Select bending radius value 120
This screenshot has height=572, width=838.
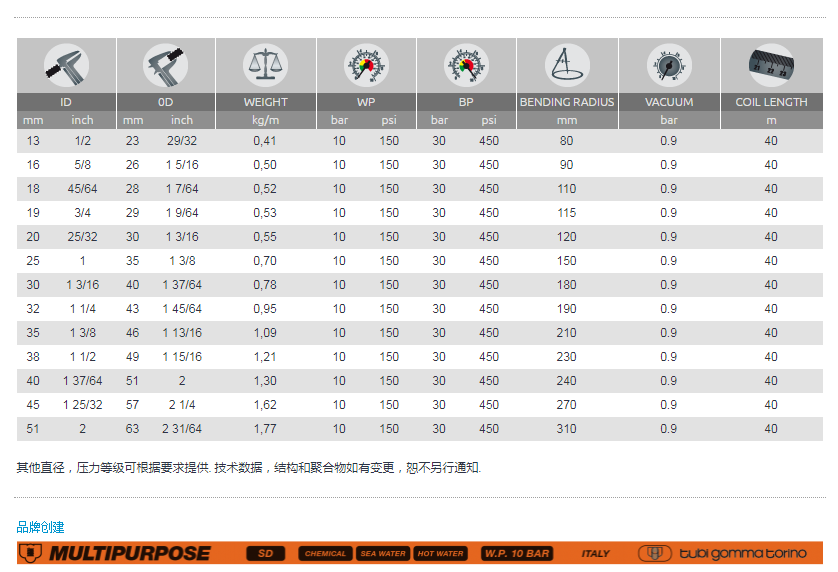567,236
